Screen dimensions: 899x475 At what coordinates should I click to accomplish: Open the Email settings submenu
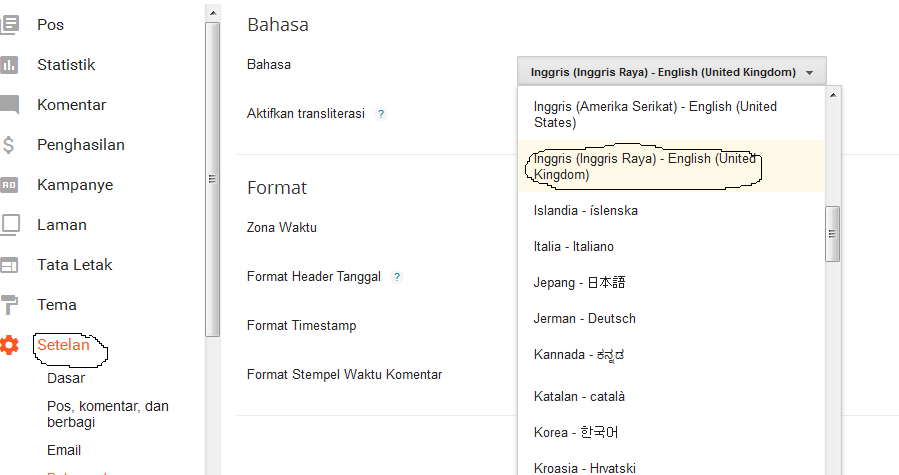click(x=64, y=450)
